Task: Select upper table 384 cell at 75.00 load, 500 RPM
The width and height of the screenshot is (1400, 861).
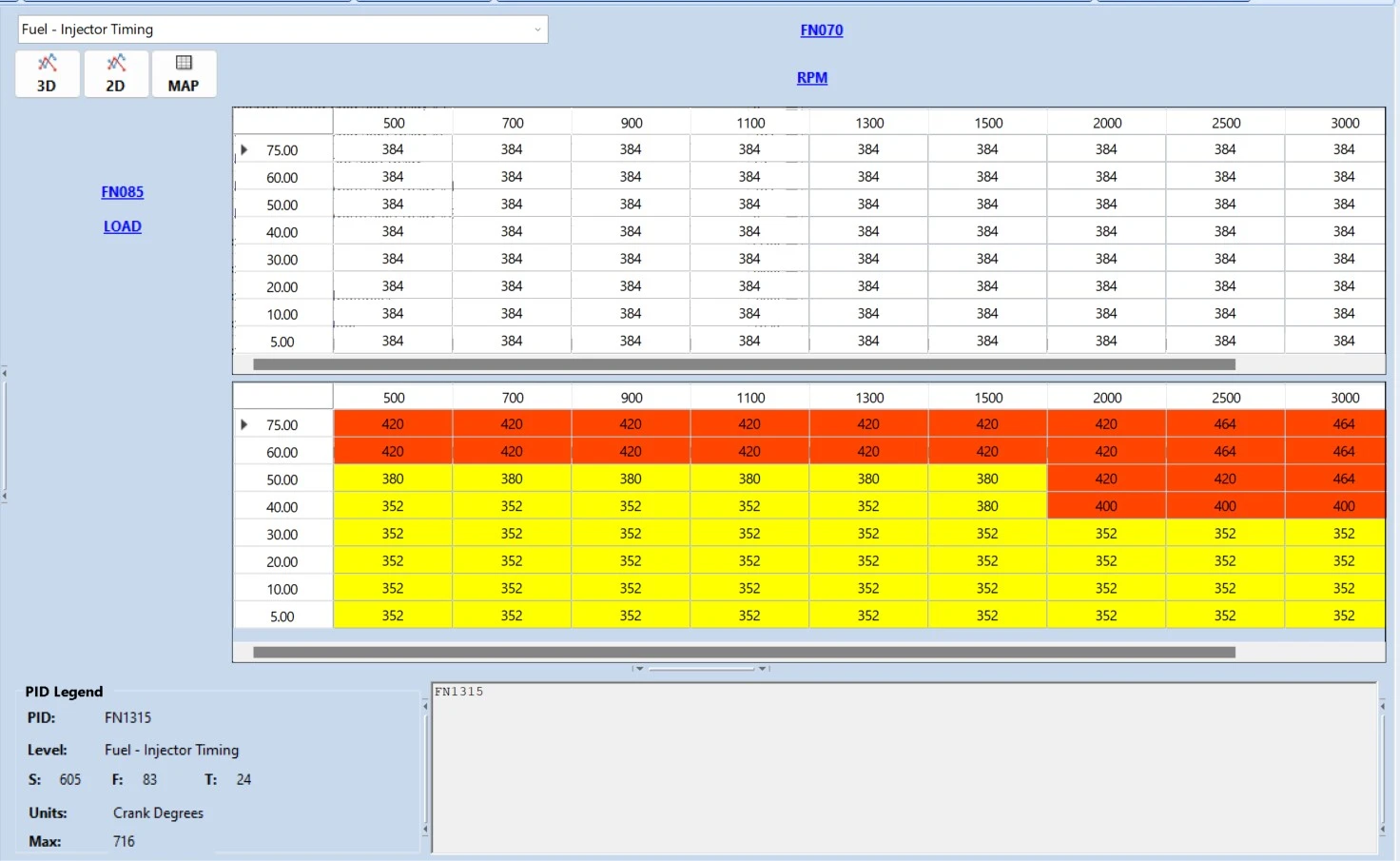Action: [393, 149]
